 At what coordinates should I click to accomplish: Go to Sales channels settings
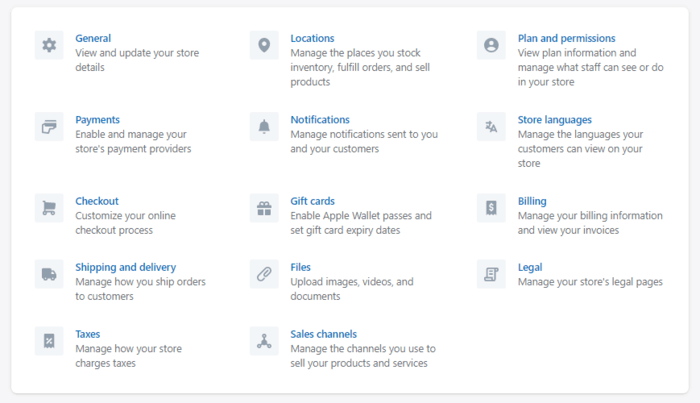323,334
